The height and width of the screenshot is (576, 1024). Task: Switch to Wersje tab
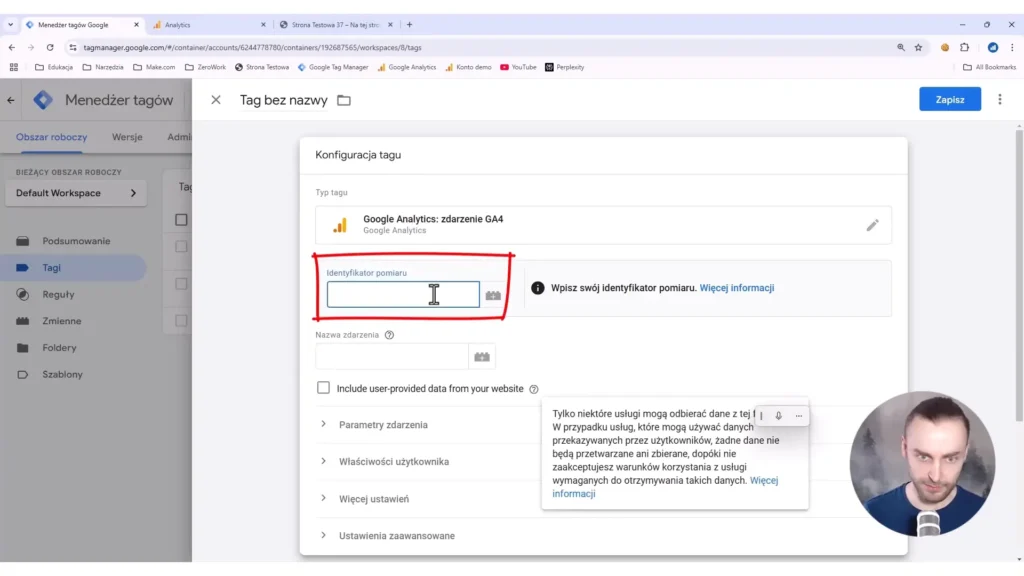127,137
